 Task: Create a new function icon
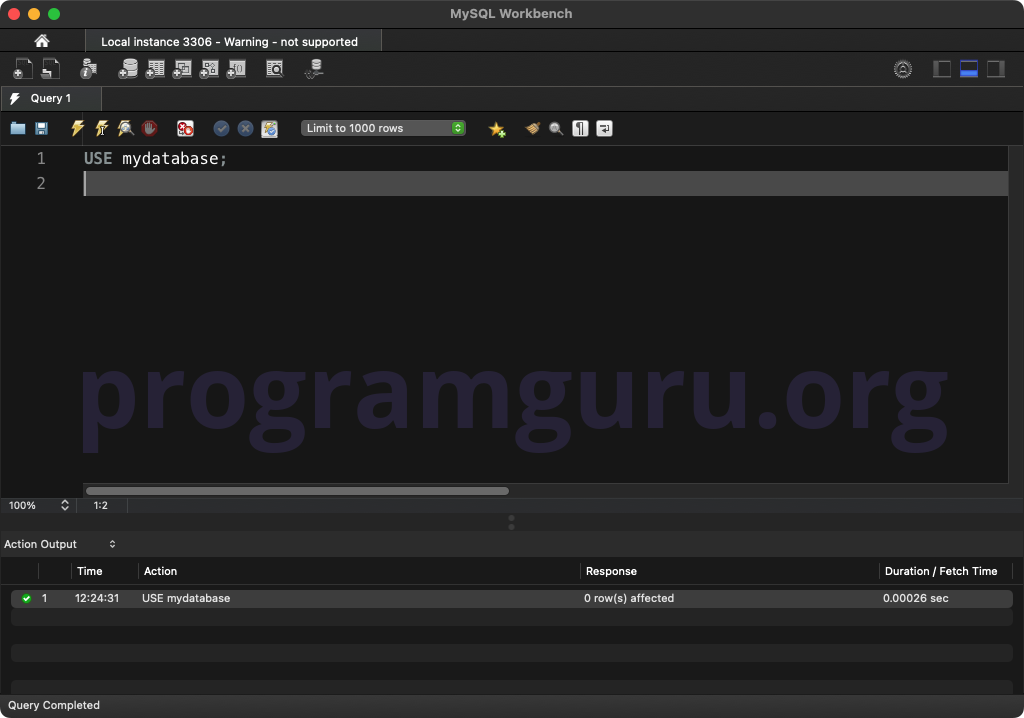click(x=236, y=69)
